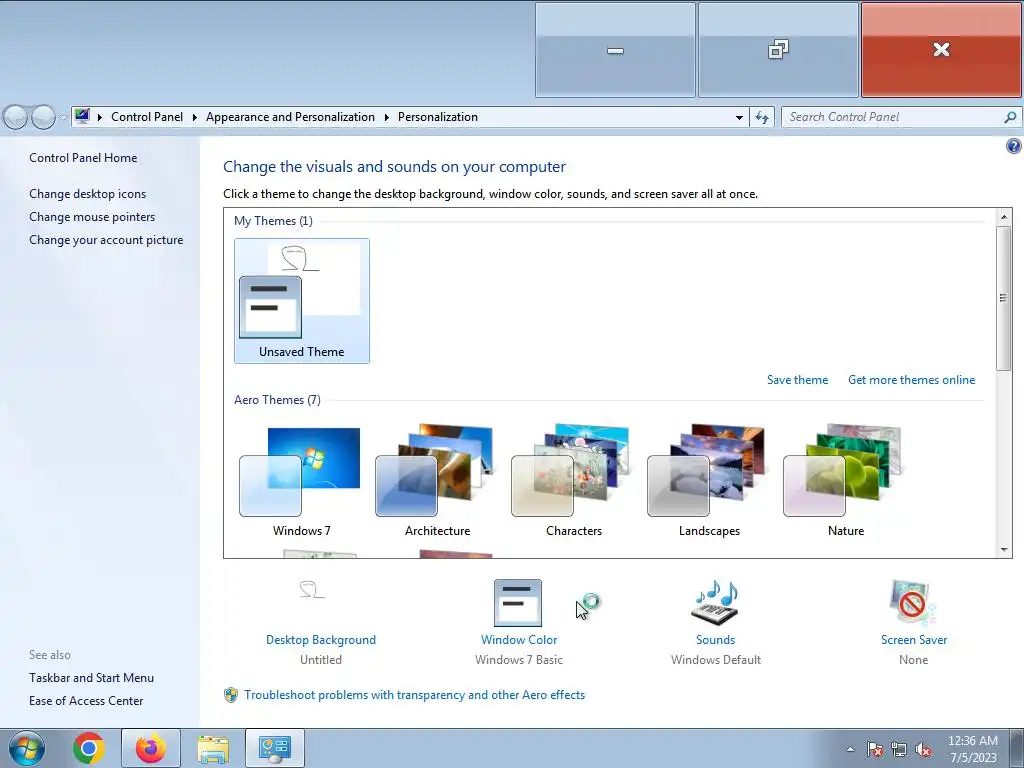This screenshot has width=1024, height=768.
Task: Open the Window Color icon
Action: point(518,603)
